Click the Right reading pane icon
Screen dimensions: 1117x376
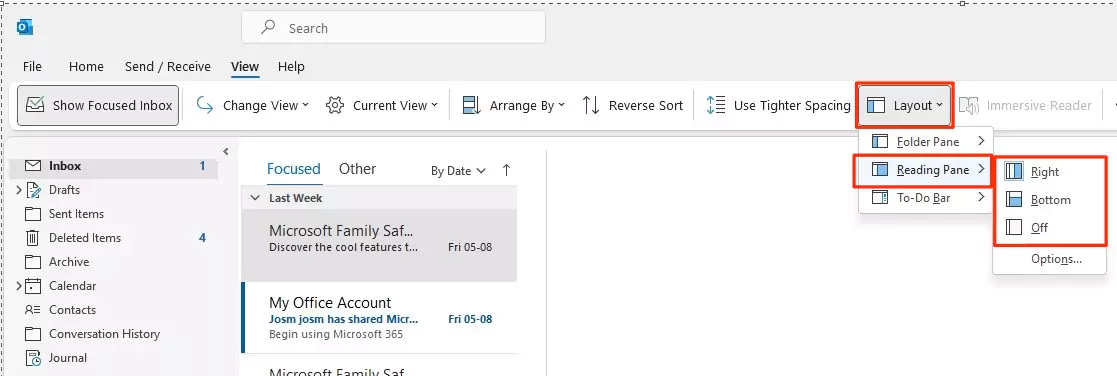pos(1014,172)
